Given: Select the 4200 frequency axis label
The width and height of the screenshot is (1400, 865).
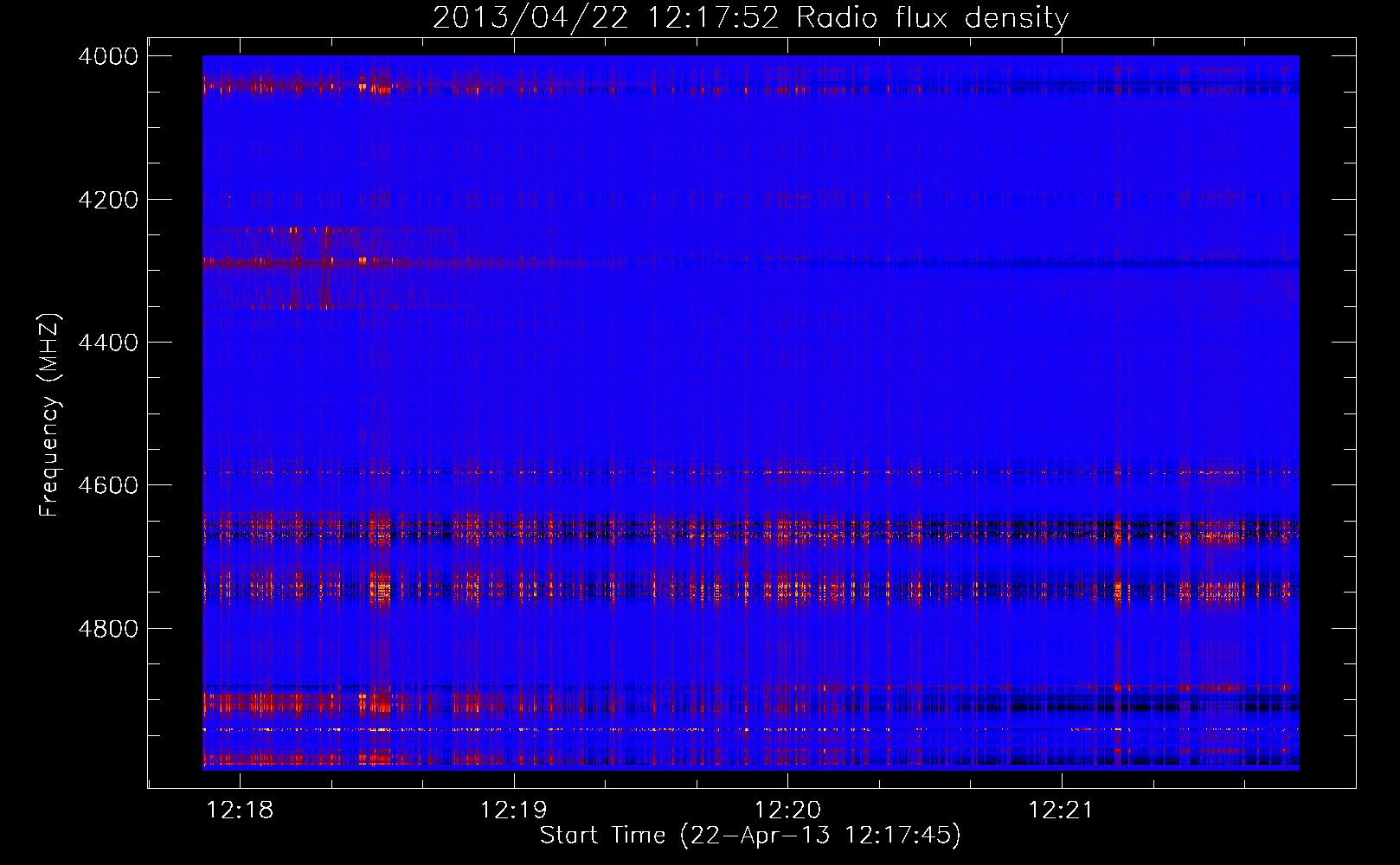Looking at the screenshot, I should 107,200.
